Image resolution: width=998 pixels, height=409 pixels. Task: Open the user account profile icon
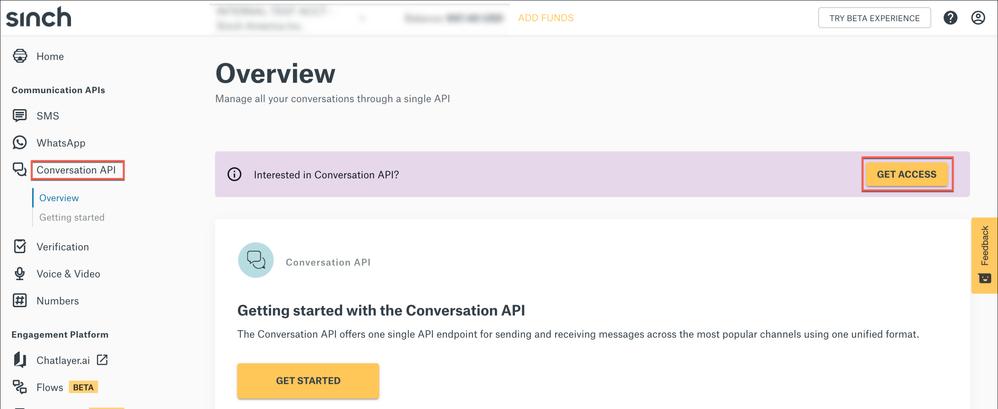978,18
